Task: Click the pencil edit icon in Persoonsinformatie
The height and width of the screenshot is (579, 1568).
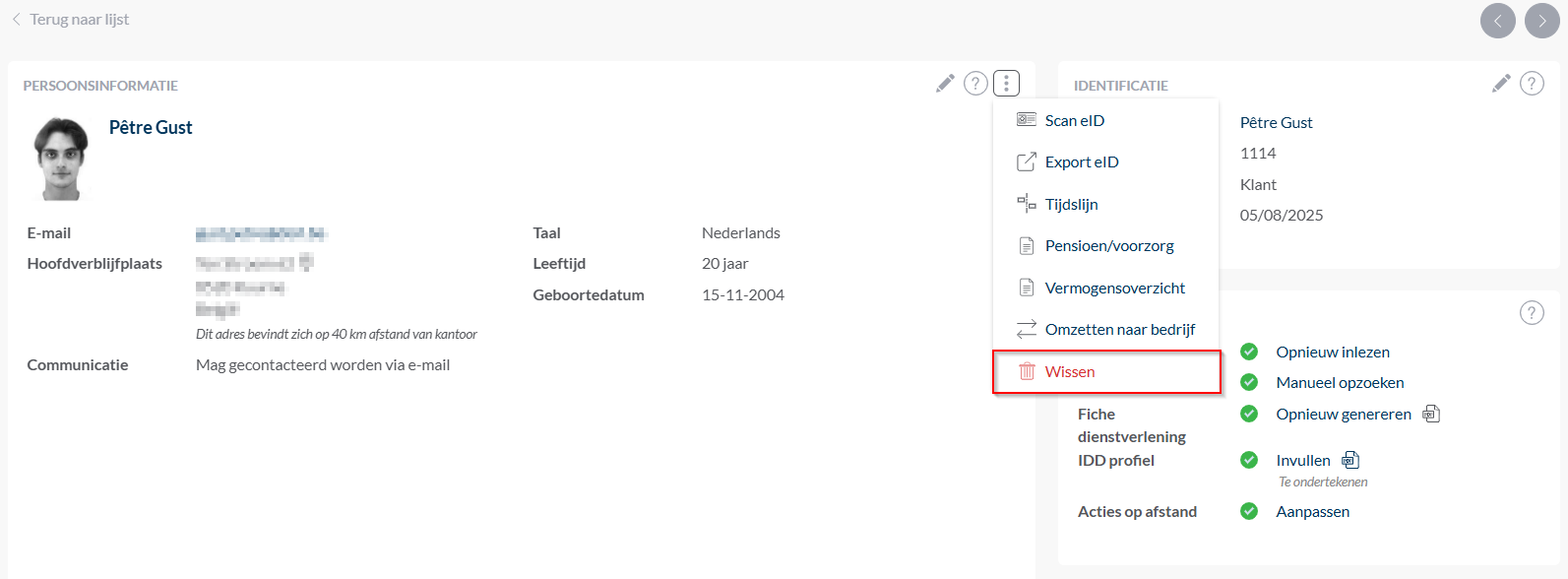Action: [945, 84]
